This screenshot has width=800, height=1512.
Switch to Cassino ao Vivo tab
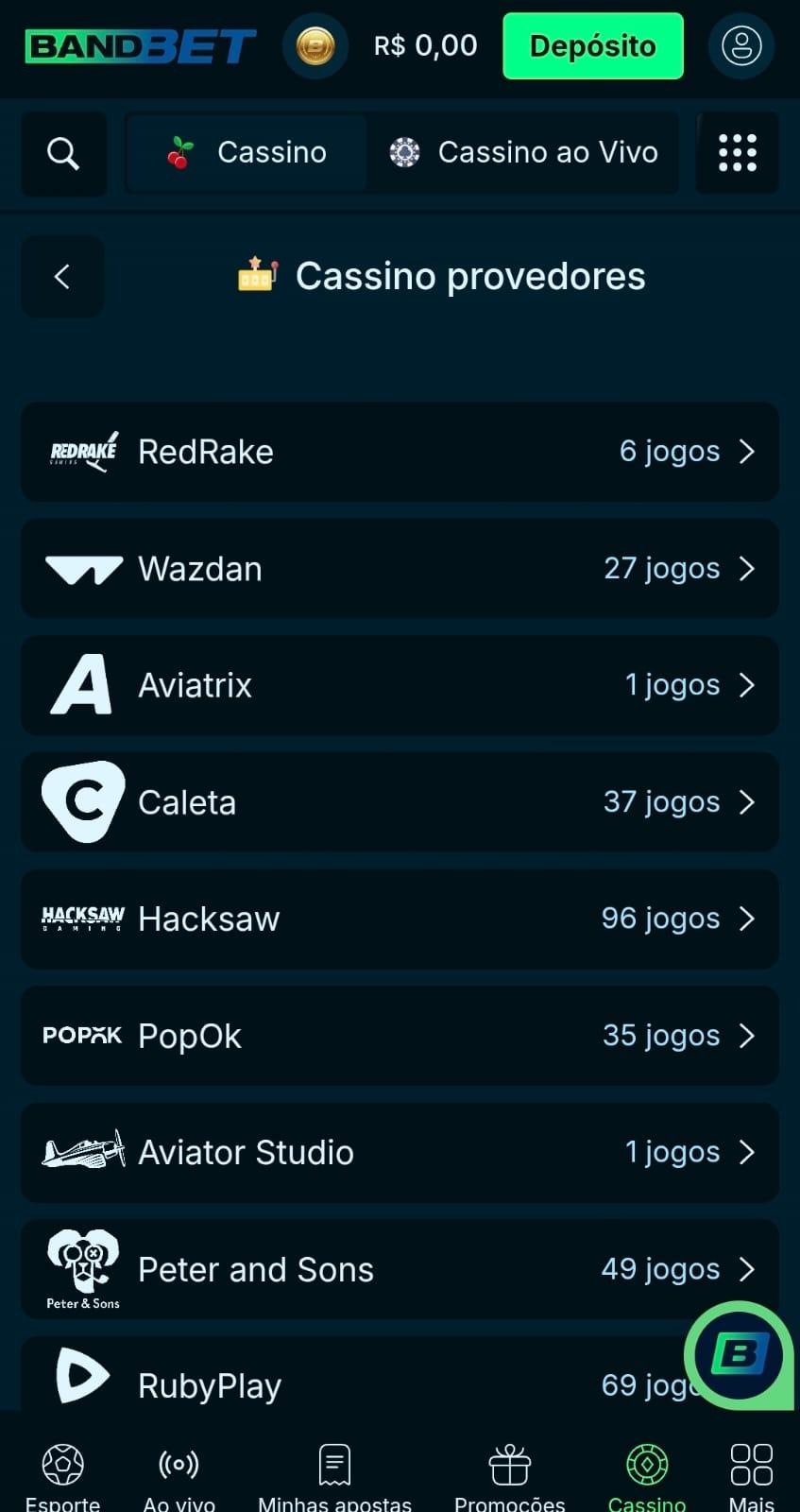pyautogui.click(x=523, y=153)
